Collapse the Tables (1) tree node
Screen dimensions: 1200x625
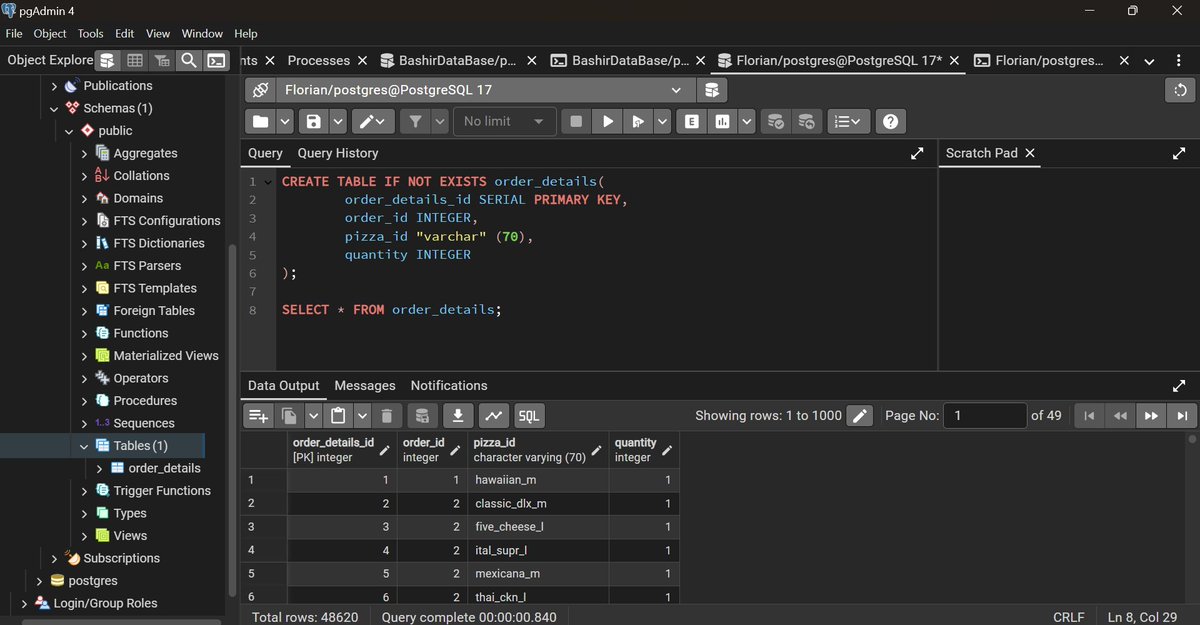click(x=84, y=446)
